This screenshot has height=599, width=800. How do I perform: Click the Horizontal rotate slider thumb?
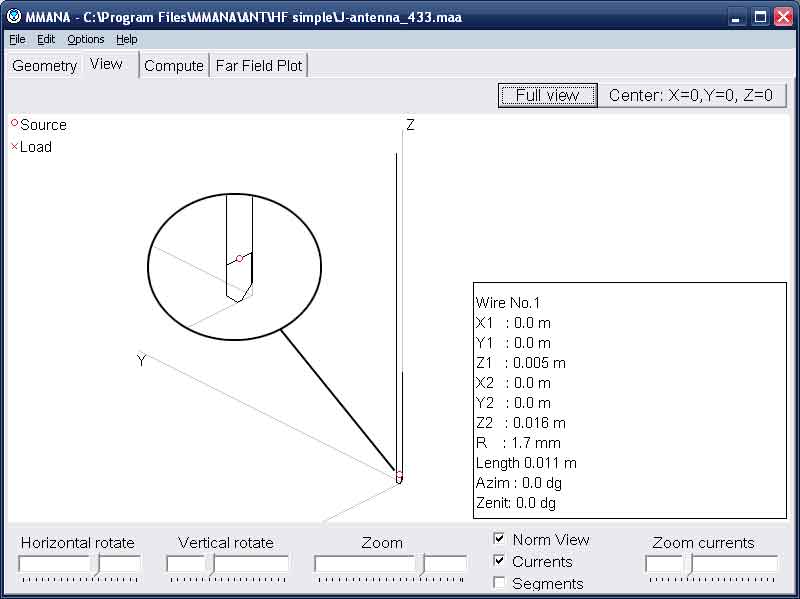coord(95,565)
